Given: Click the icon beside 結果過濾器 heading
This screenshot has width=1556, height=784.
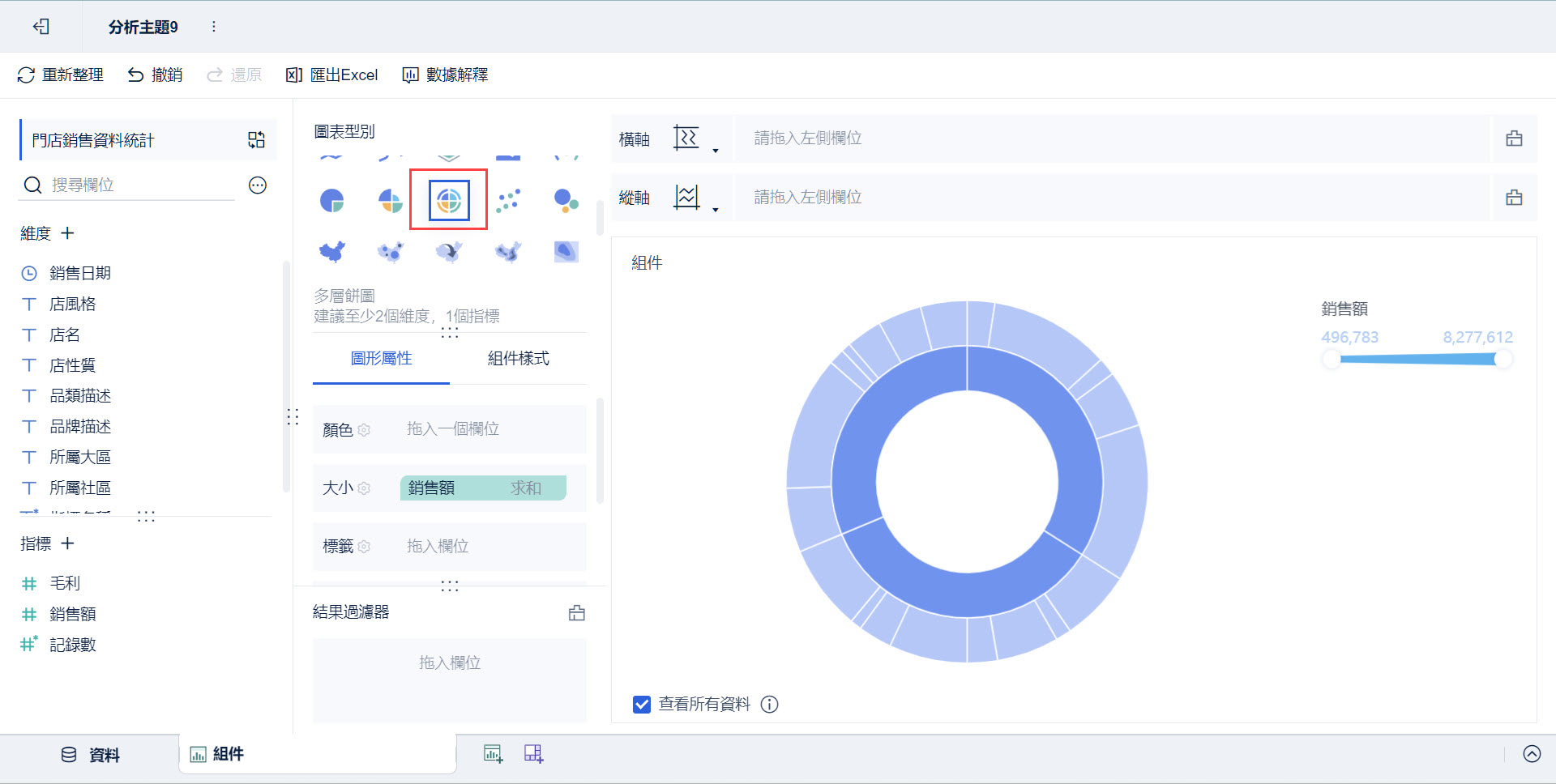Looking at the screenshot, I should click(577, 613).
